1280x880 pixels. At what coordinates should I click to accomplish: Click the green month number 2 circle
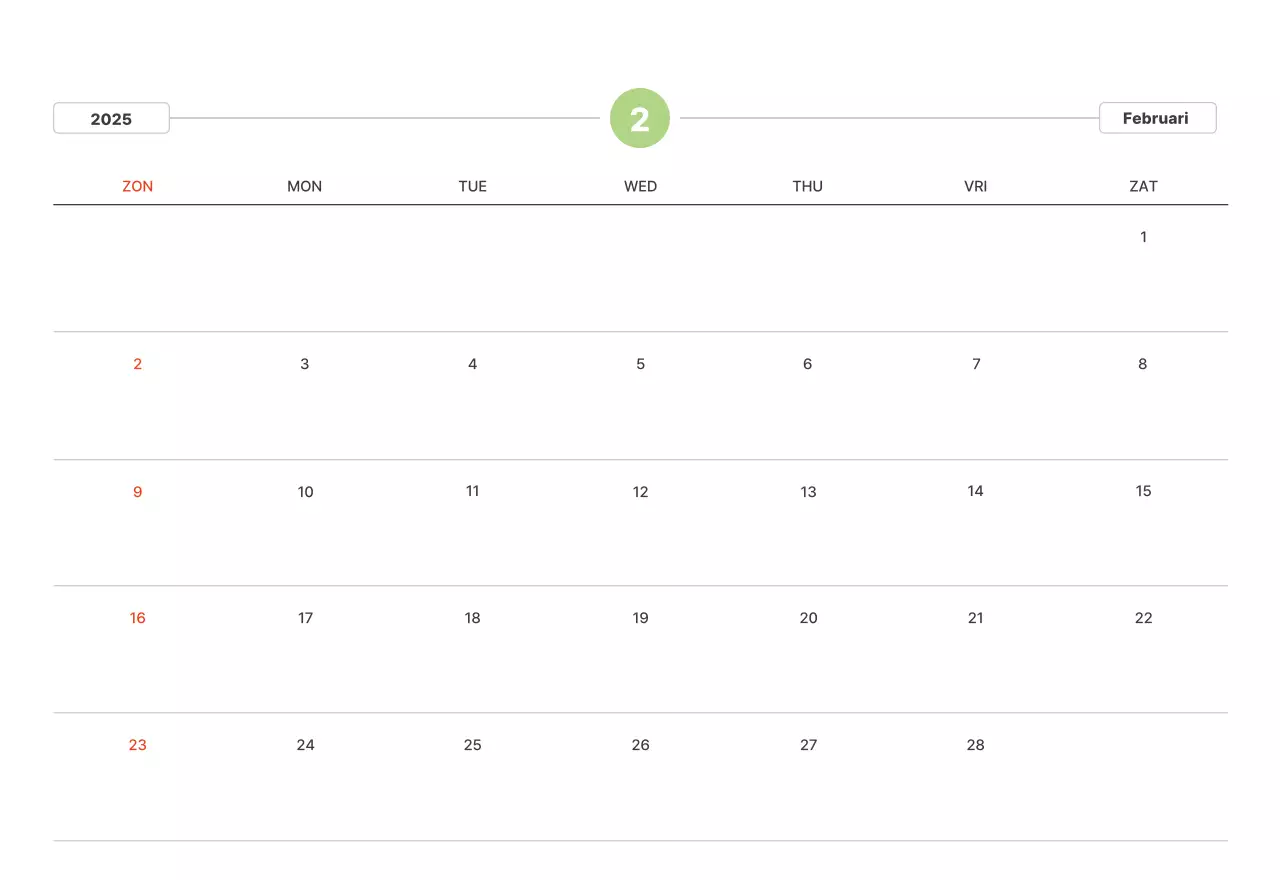pyautogui.click(x=640, y=119)
